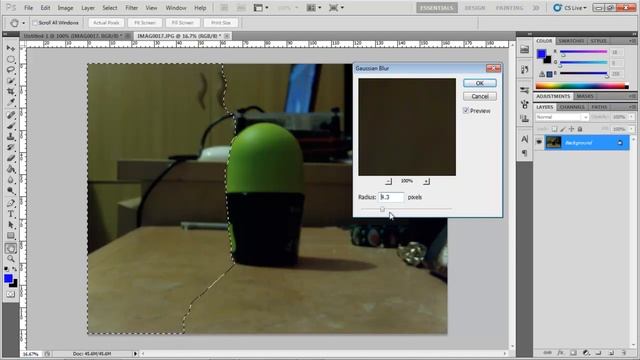Viewport: 640px width, 360px height.
Task: Switch to the Channels tab
Action: 572,107
